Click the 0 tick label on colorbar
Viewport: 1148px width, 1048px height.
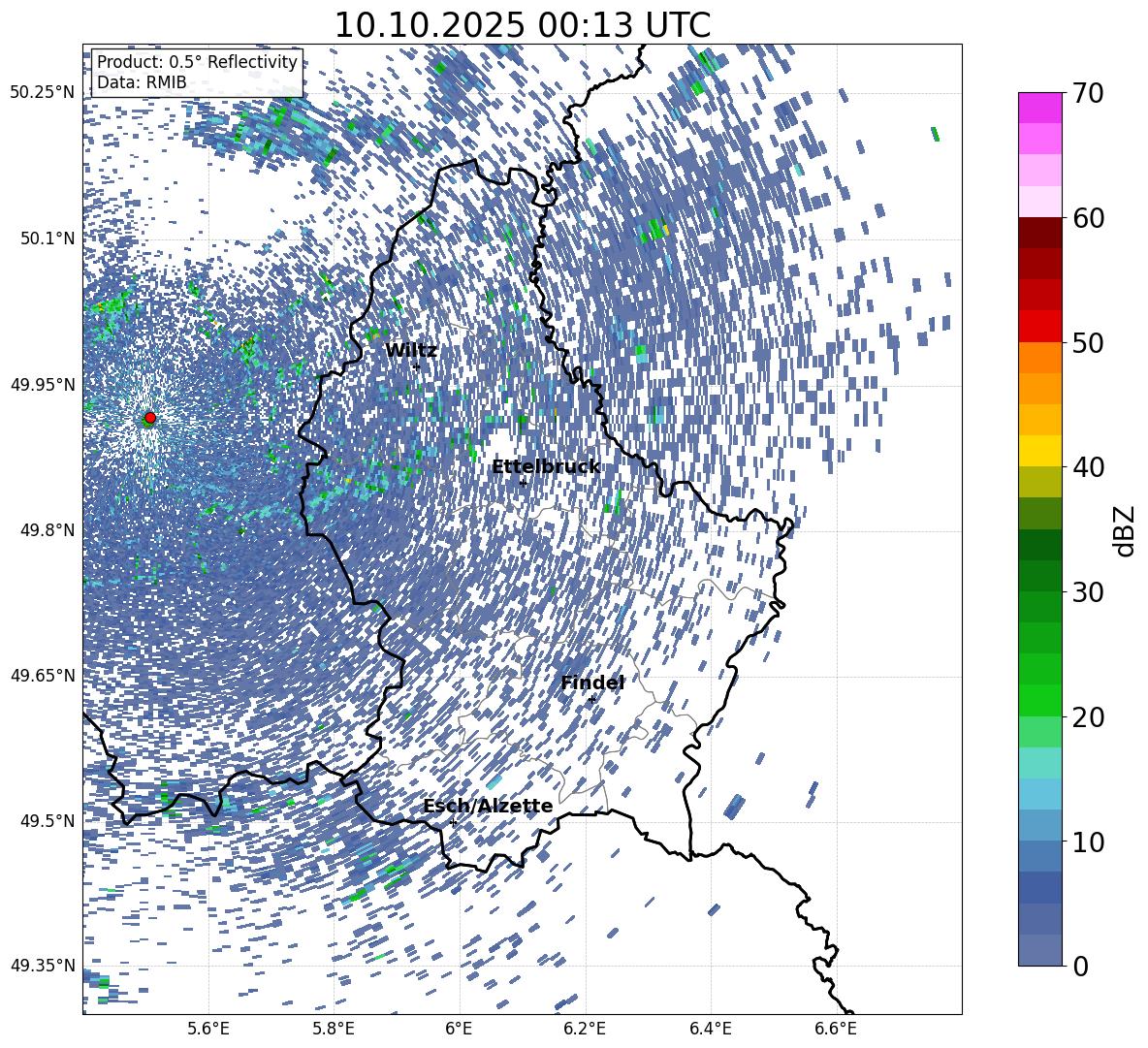click(x=1080, y=966)
